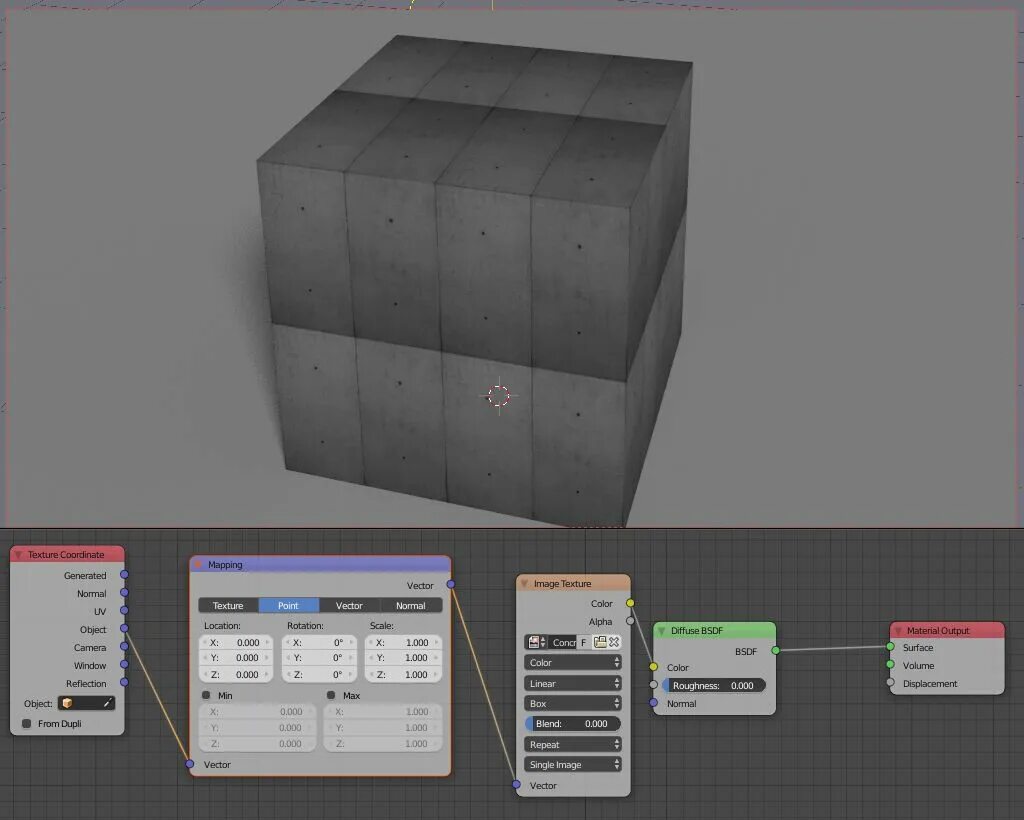Open the Color color-space dropdown
Image resolution: width=1024 pixels, height=820 pixels.
[x=573, y=663]
